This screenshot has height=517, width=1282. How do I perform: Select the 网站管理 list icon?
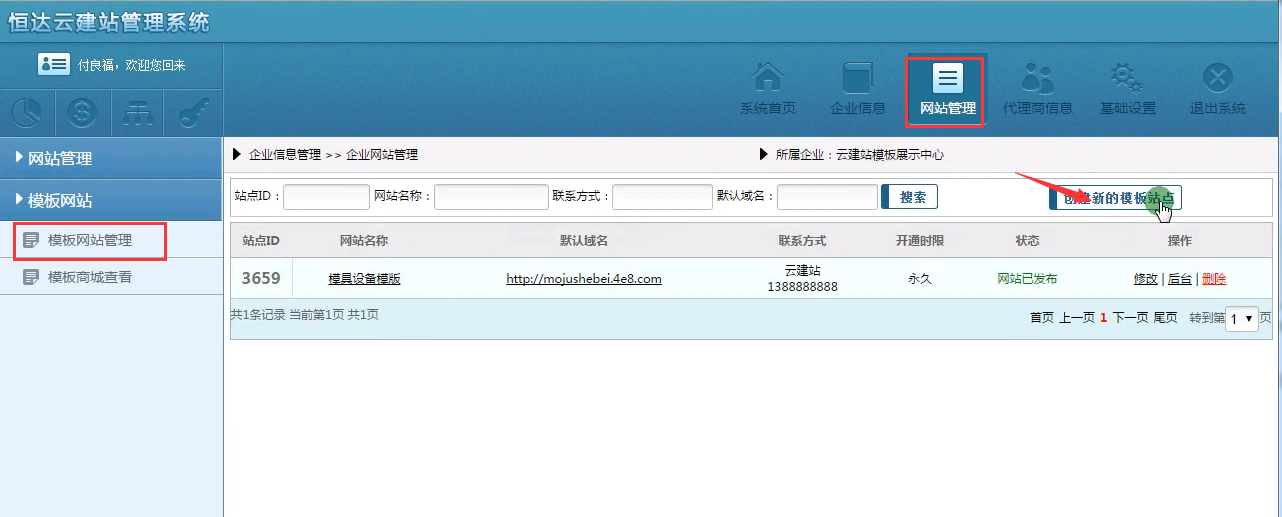point(947,79)
